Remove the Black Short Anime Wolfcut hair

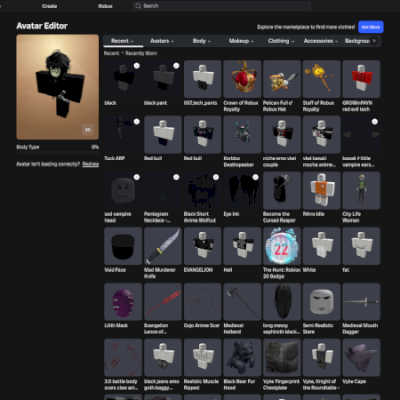pos(203,190)
